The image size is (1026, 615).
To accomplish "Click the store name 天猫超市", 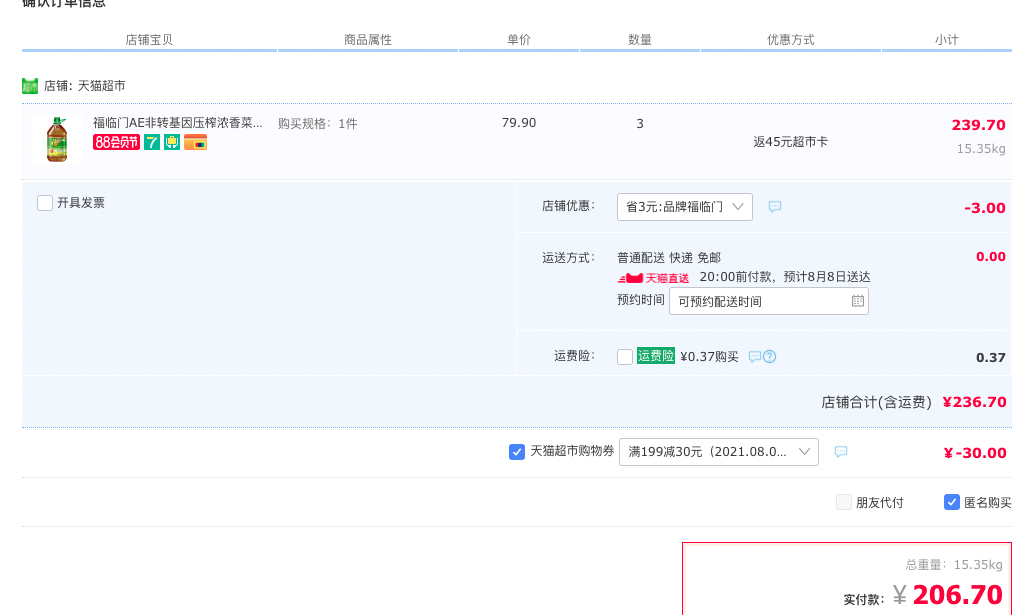I will pos(101,86).
